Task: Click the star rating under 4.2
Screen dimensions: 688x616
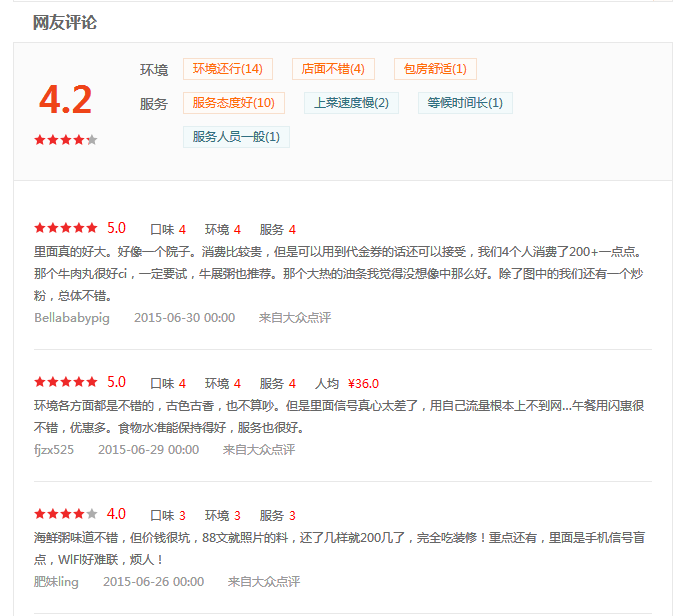Action: coord(65,140)
